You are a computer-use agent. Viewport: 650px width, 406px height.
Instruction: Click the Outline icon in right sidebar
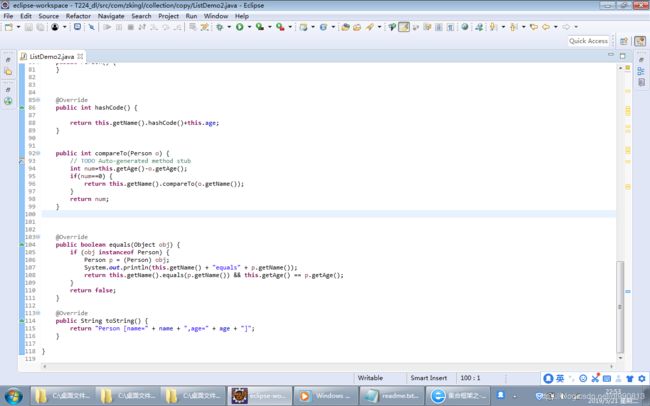(x=641, y=71)
